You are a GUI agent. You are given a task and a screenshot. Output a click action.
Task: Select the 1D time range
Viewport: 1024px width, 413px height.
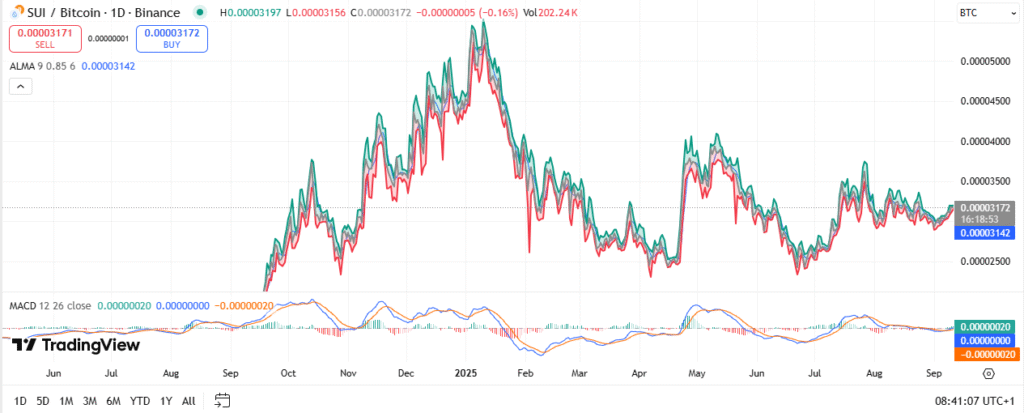point(18,400)
